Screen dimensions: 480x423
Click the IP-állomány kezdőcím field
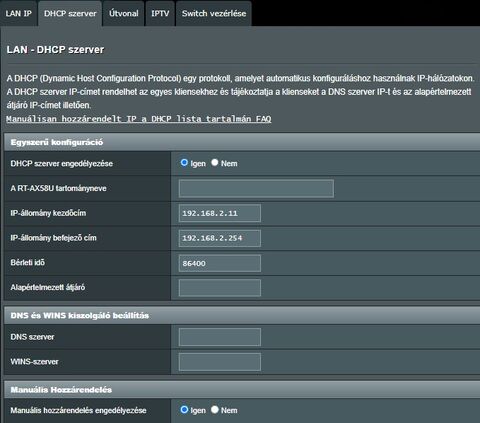coord(220,213)
